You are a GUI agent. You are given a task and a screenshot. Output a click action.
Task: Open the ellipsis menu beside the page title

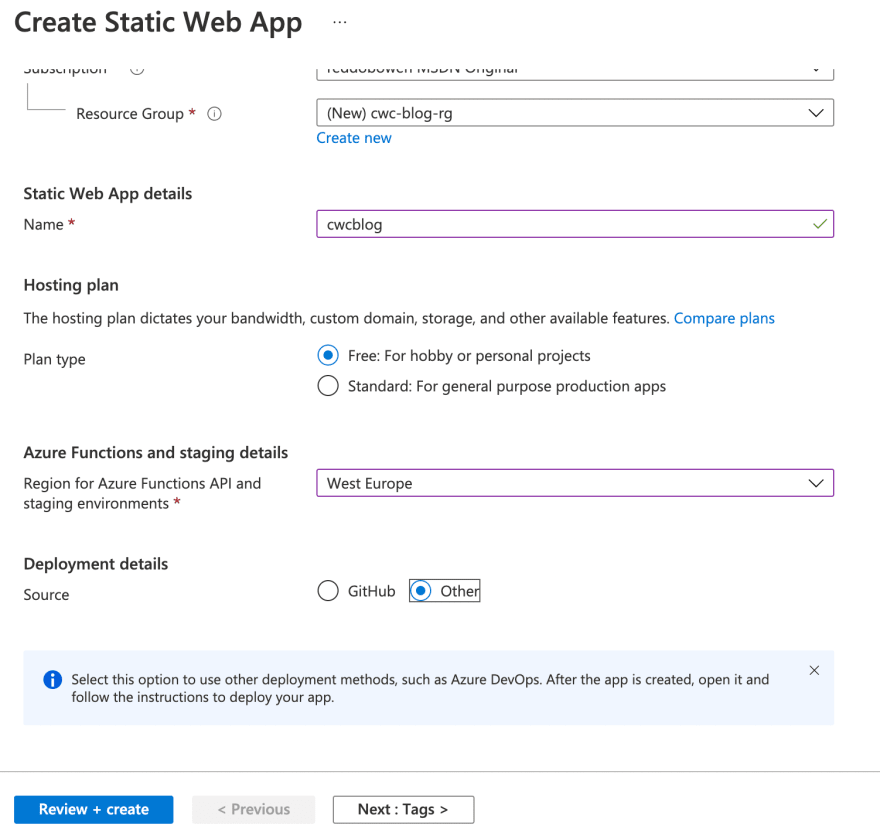click(x=340, y=22)
